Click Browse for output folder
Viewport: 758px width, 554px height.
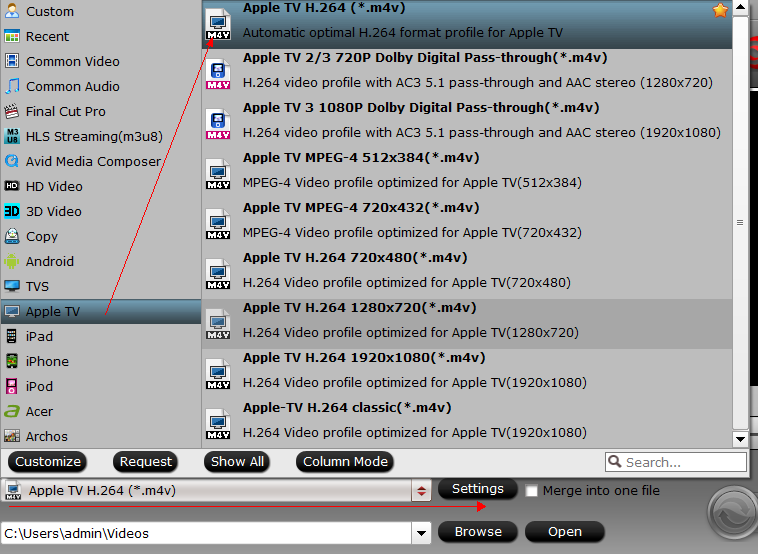pyautogui.click(x=478, y=532)
